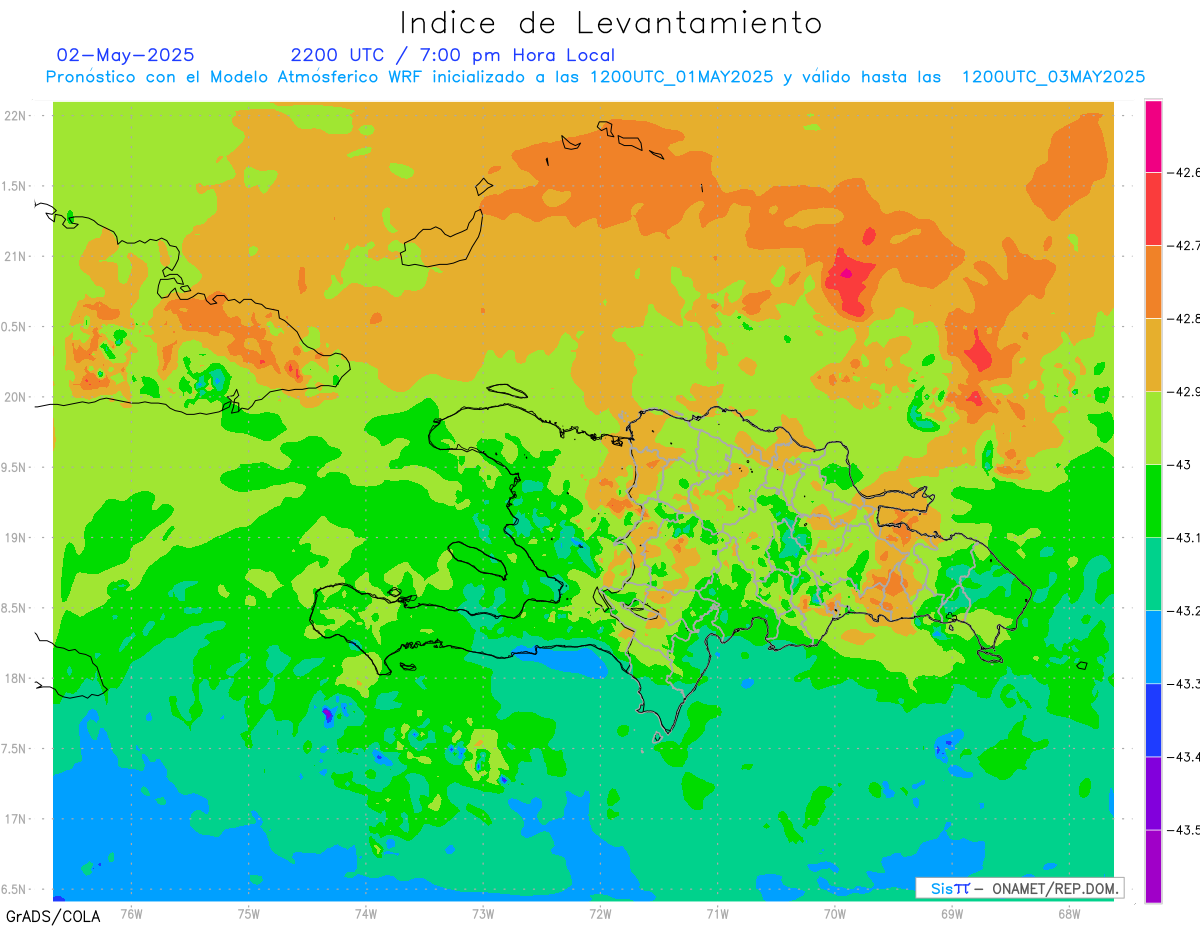Click the yellow-green legend swatch below -42.9
Screen dimensions: 1200x927
[1153, 427]
